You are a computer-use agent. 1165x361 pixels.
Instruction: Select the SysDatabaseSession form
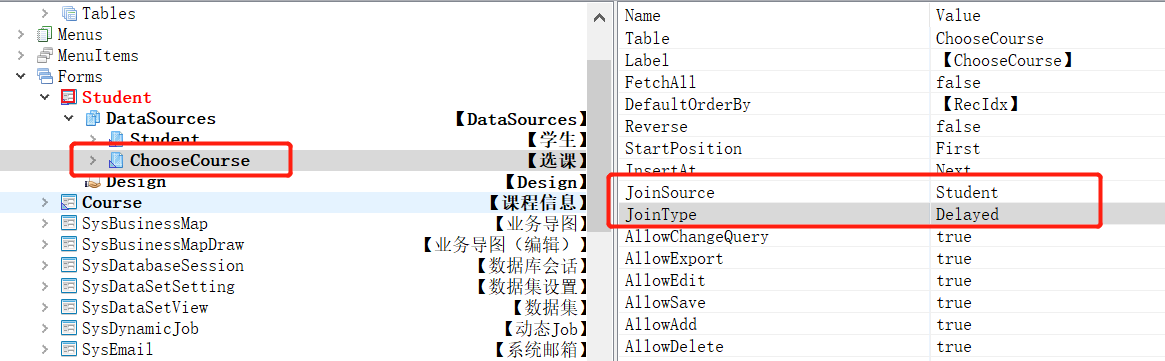pyautogui.click(x=163, y=265)
